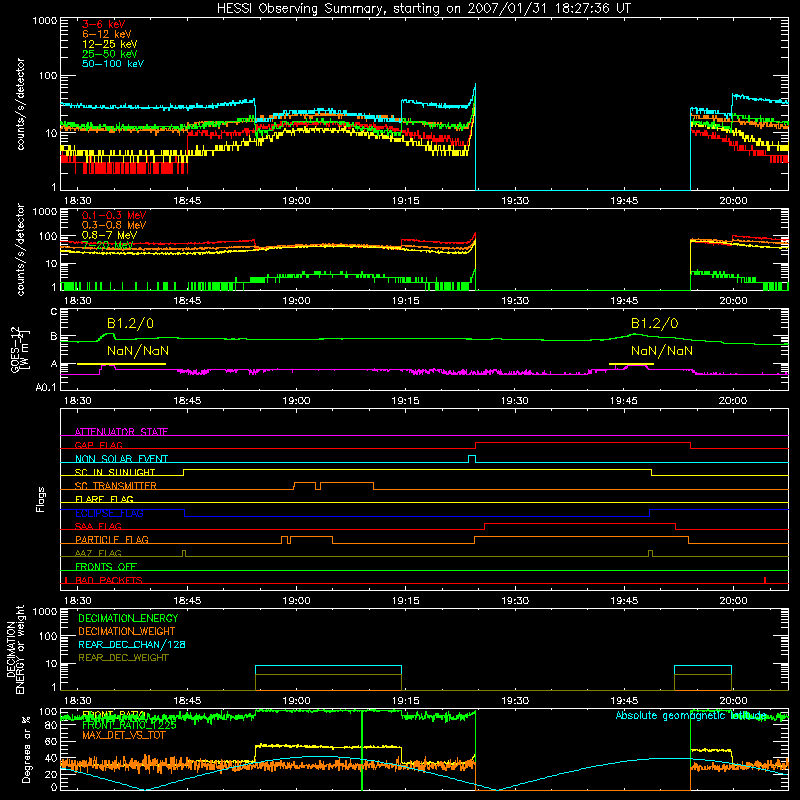Click the HESSI Observing Summary title text
This screenshot has height=800, width=800.
[x=424, y=9]
